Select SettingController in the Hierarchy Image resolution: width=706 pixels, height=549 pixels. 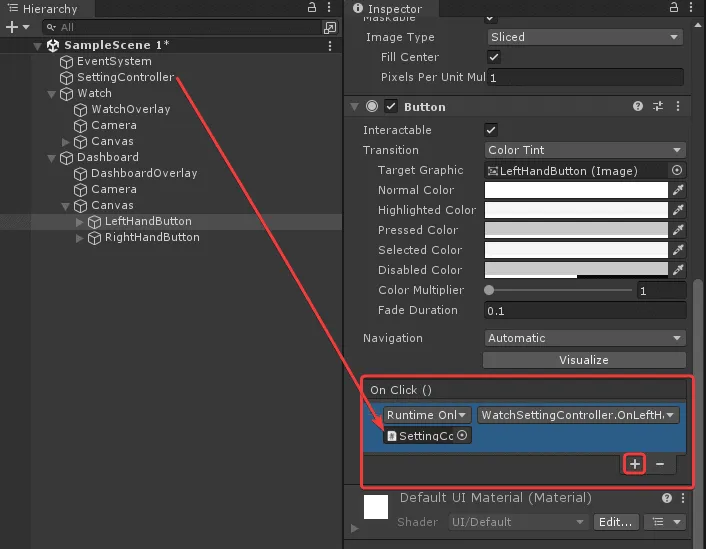point(126,77)
